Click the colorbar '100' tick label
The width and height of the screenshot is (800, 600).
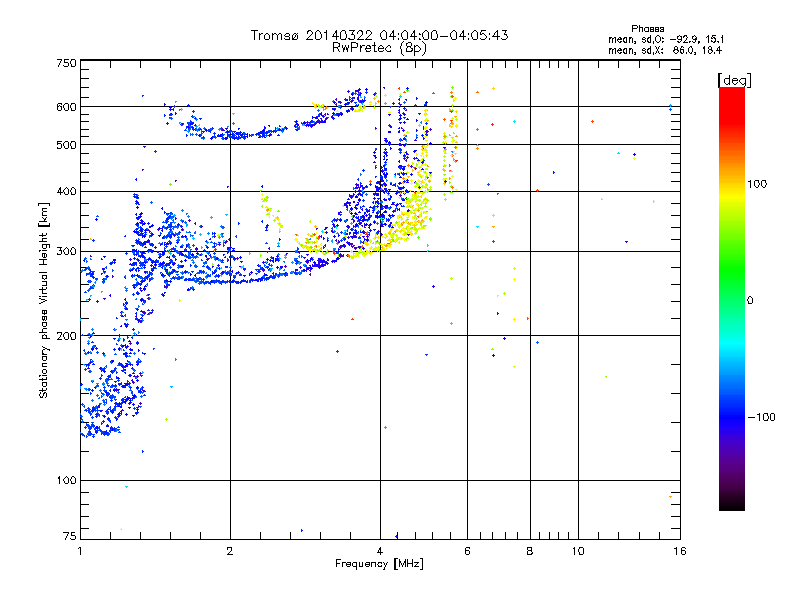(x=757, y=184)
